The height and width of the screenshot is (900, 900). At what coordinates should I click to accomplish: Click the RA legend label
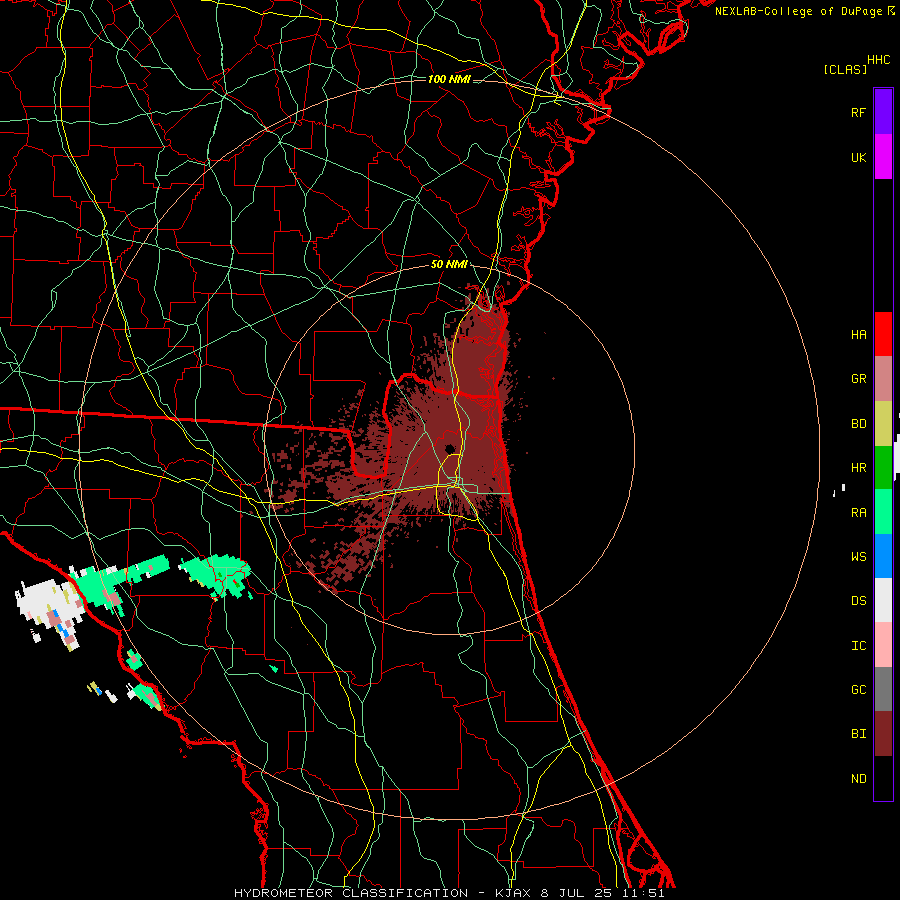coord(859,513)
